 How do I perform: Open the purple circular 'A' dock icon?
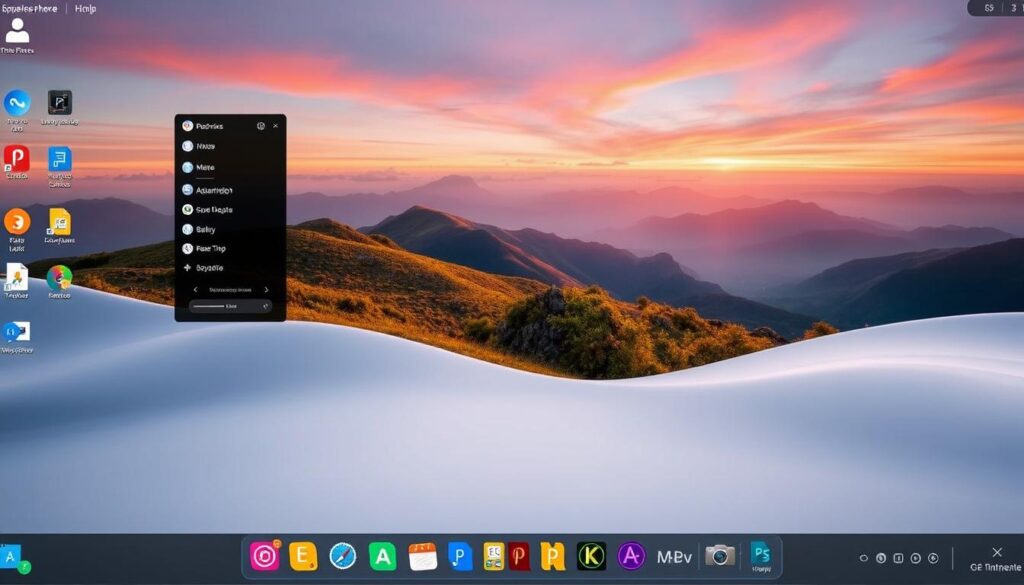coord(631,556)
